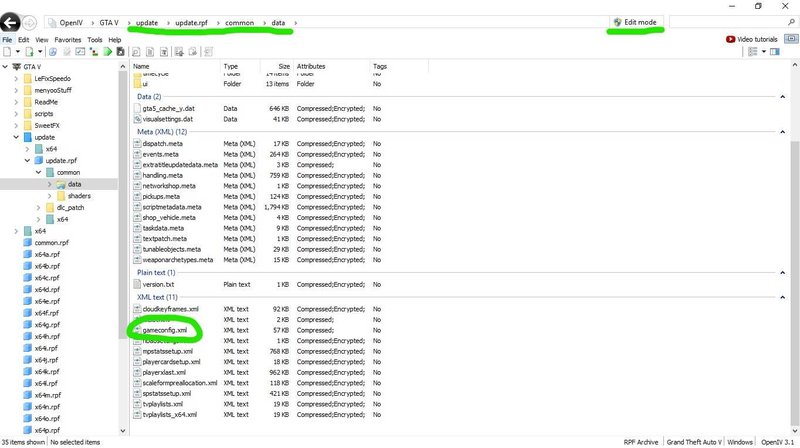
Task: Click the search input field
Action: click(x=729, y=22)
